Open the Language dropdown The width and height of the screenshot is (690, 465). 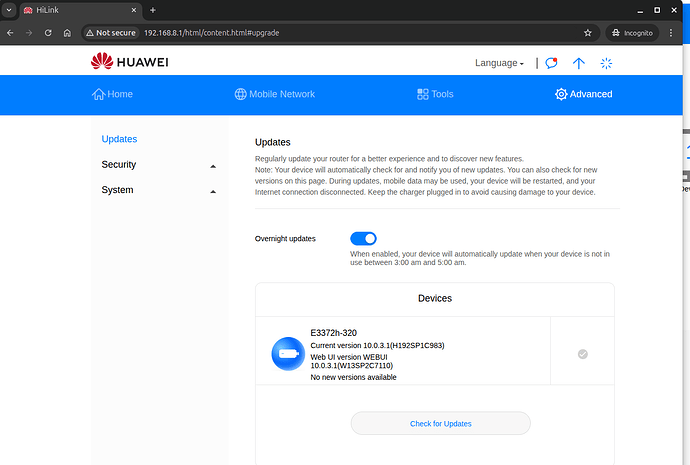[499, 63]
